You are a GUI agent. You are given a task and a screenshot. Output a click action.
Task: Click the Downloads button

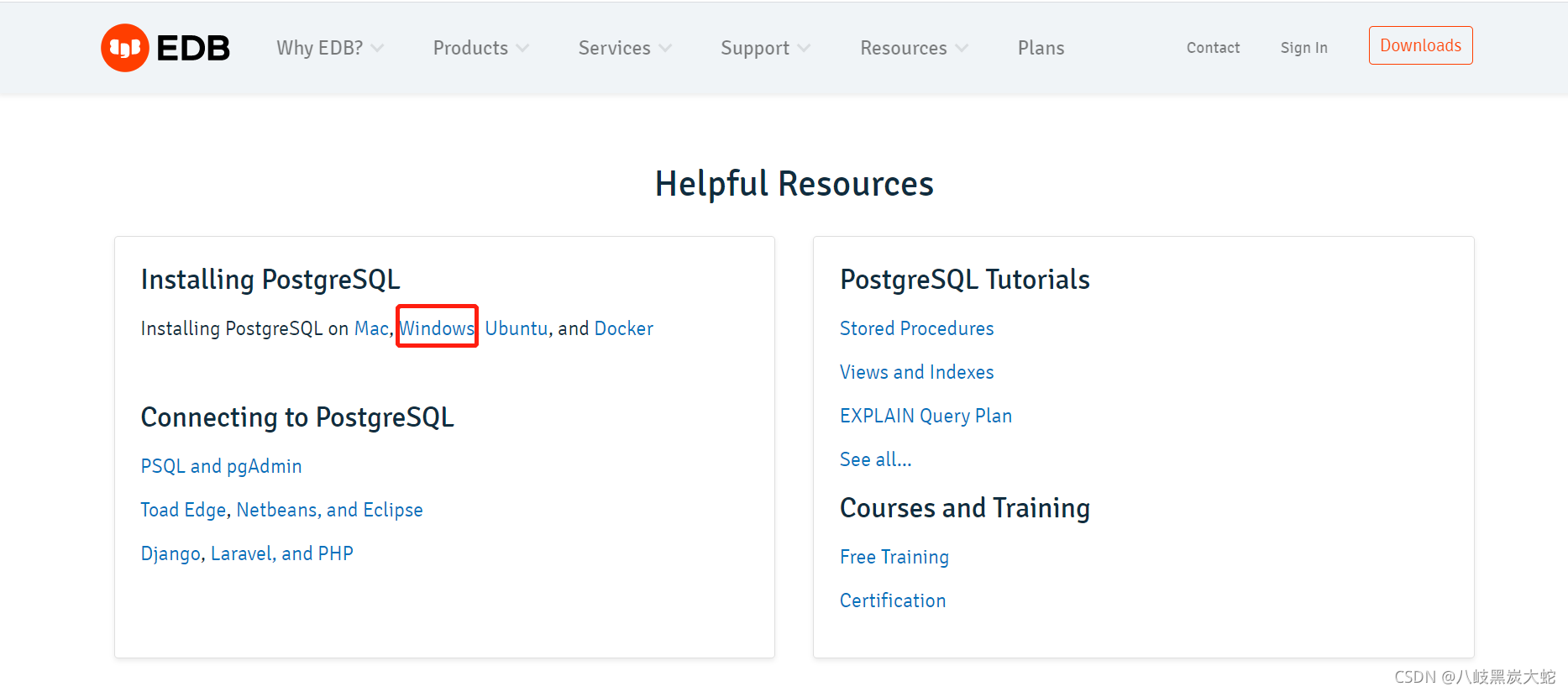click(x=1420, y=45)
